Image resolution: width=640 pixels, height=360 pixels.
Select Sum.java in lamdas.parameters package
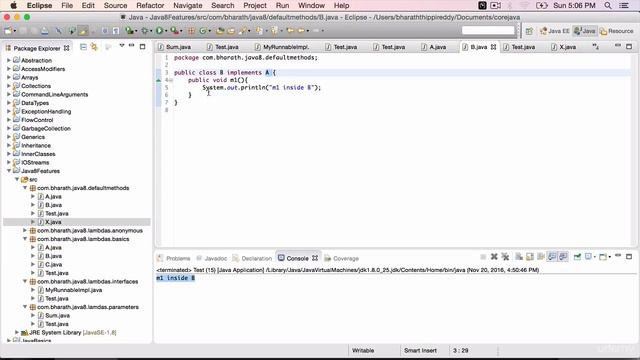coord(57,316)
